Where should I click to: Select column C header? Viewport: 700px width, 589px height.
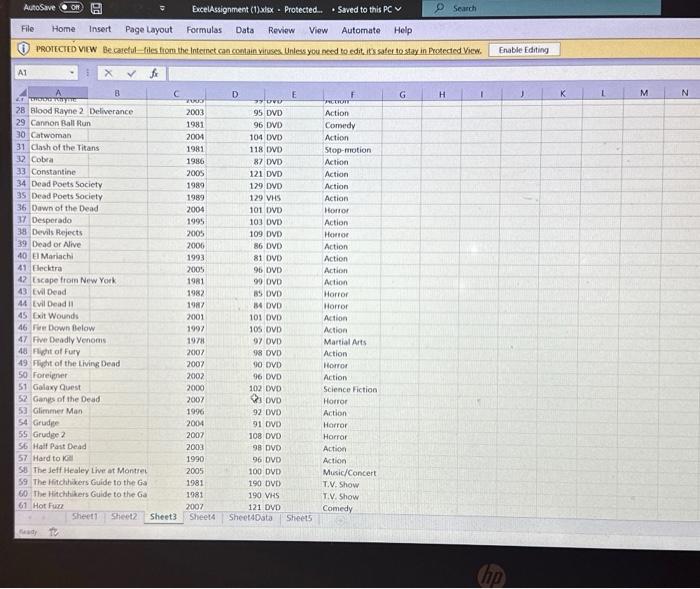(176, 94)
